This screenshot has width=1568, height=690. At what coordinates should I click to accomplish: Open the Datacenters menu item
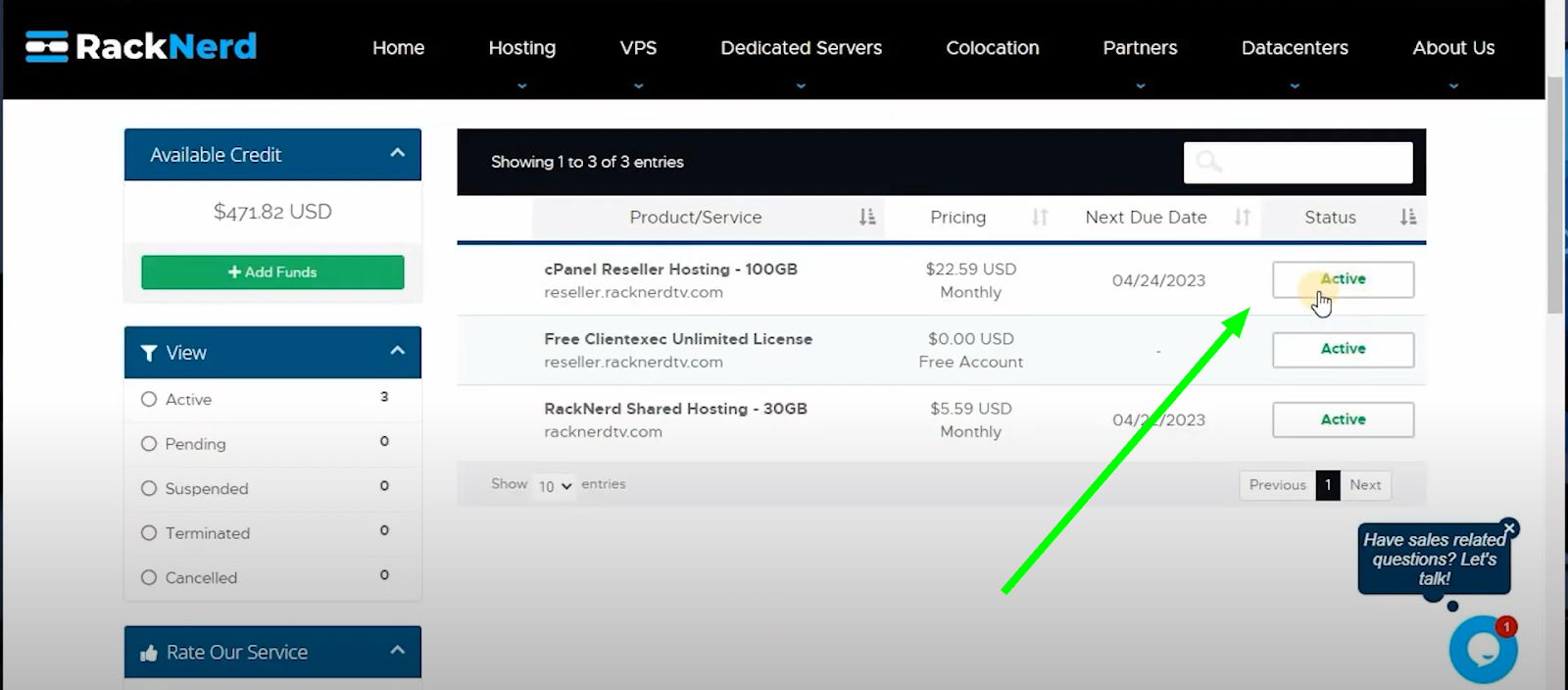(1295, 48)
